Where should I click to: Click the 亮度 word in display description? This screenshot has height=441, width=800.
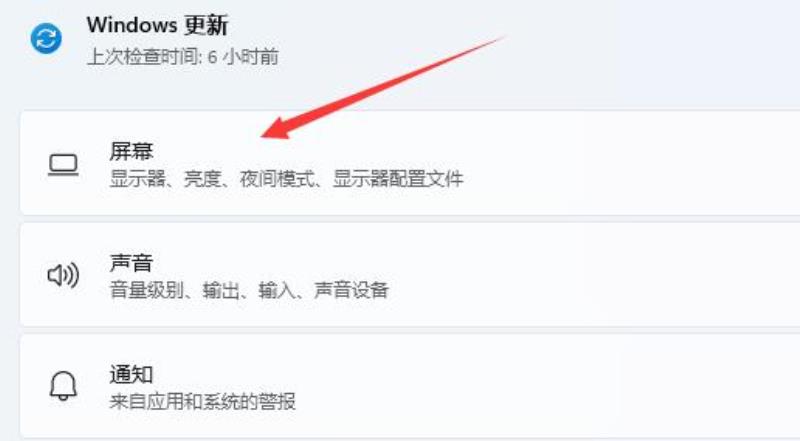[x=202, y=179]
